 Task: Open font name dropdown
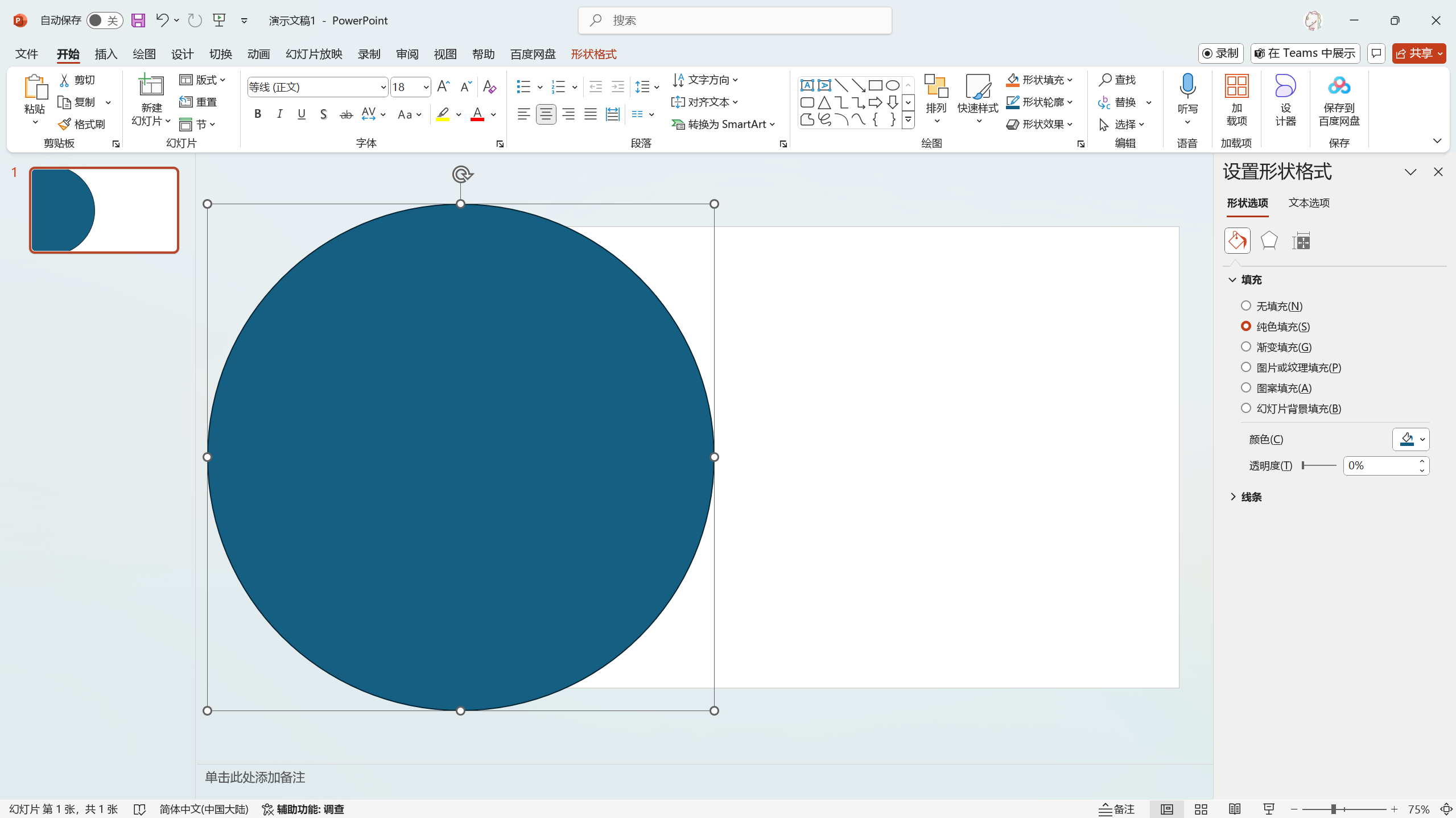[383, 87]
